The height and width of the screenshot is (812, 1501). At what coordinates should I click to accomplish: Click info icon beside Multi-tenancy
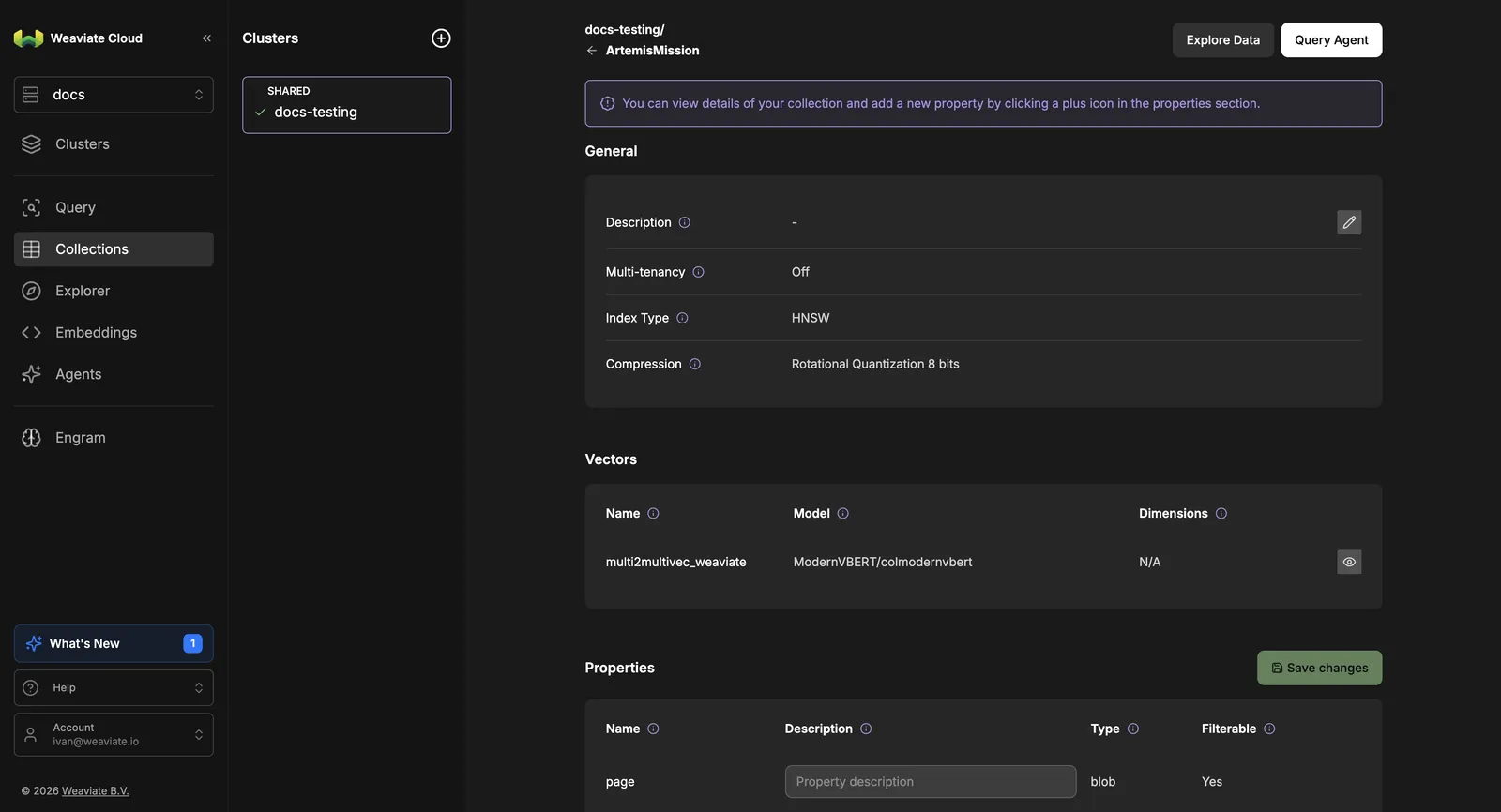tap(698, 272)
